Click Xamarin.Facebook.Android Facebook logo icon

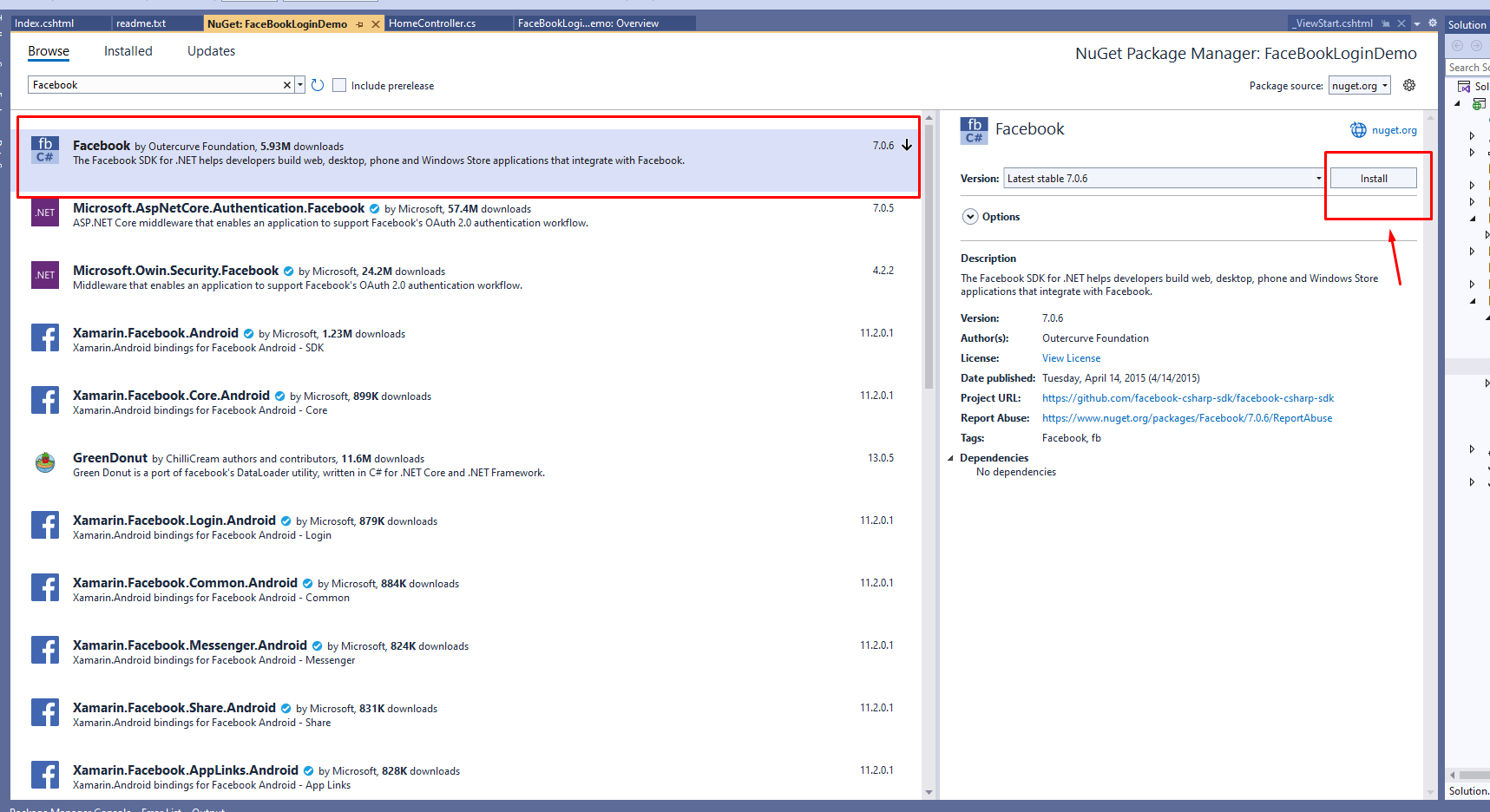[45, 337]
